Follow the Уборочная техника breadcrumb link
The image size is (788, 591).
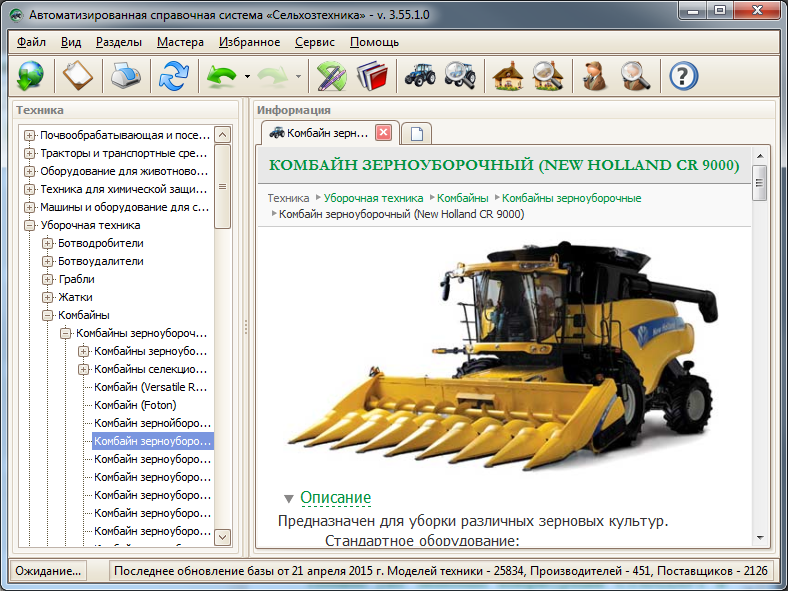click(x=373, y=198)
